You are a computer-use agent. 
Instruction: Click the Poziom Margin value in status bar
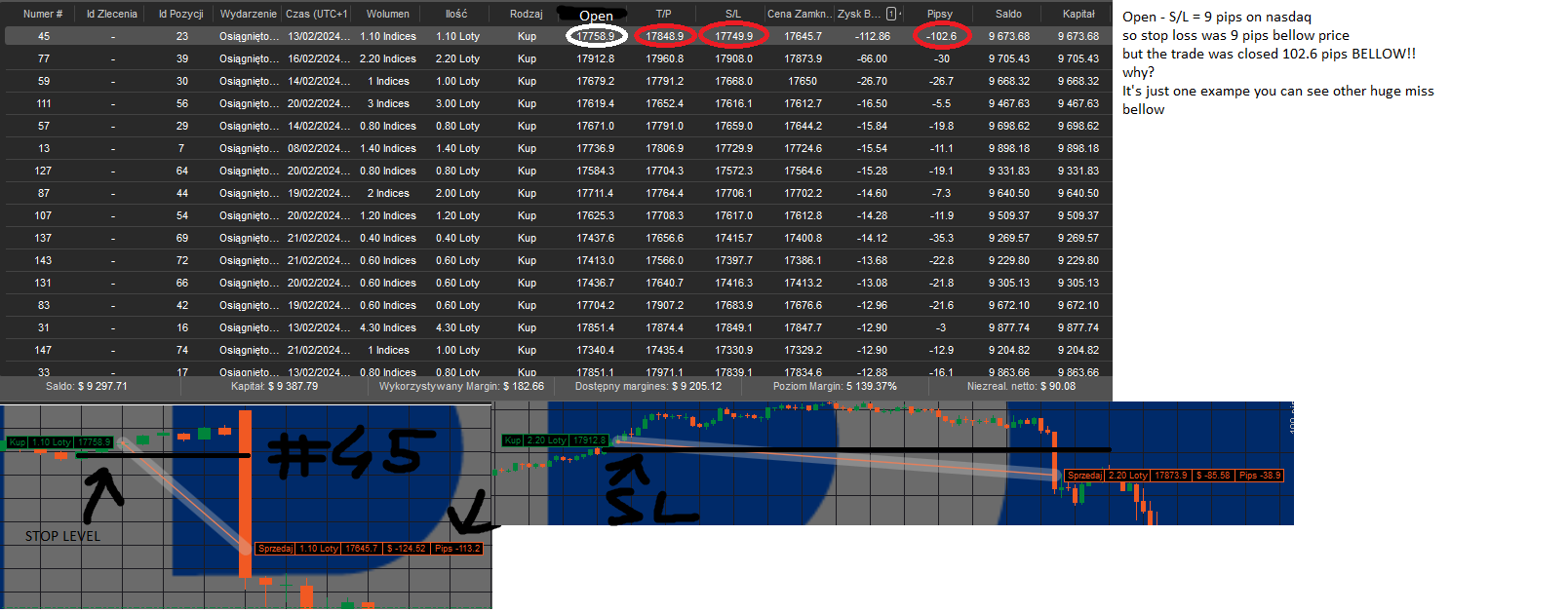pyautogui.click(x=835, y=386)
